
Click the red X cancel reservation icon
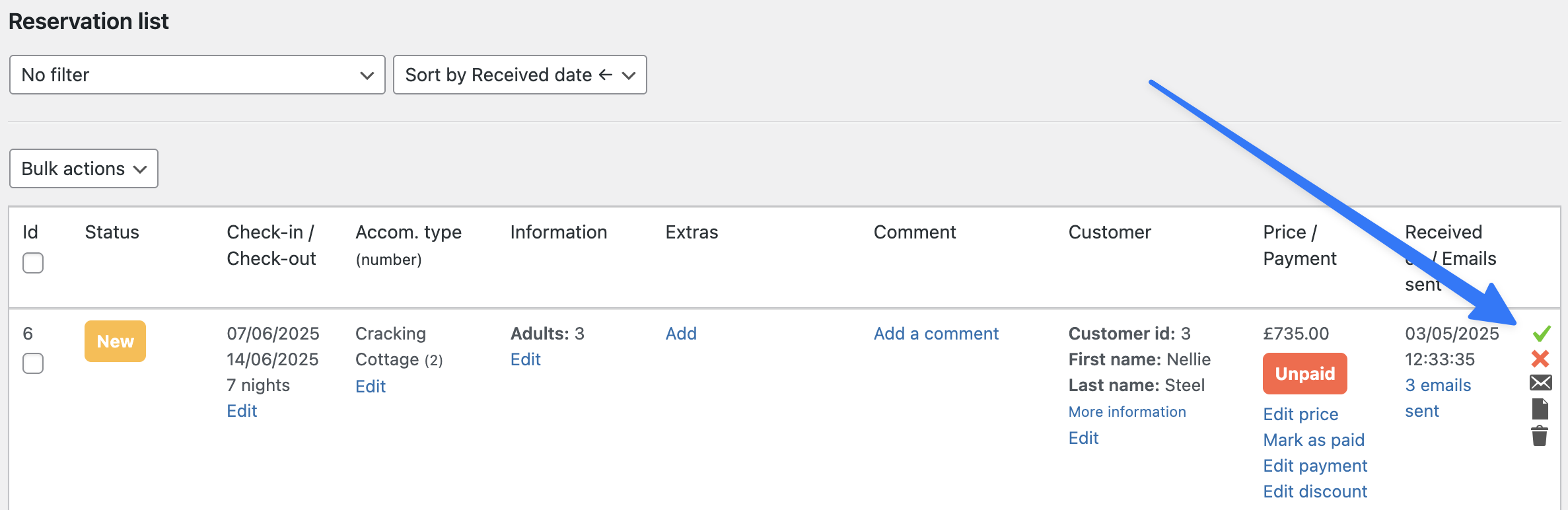tap(1540, 359)
